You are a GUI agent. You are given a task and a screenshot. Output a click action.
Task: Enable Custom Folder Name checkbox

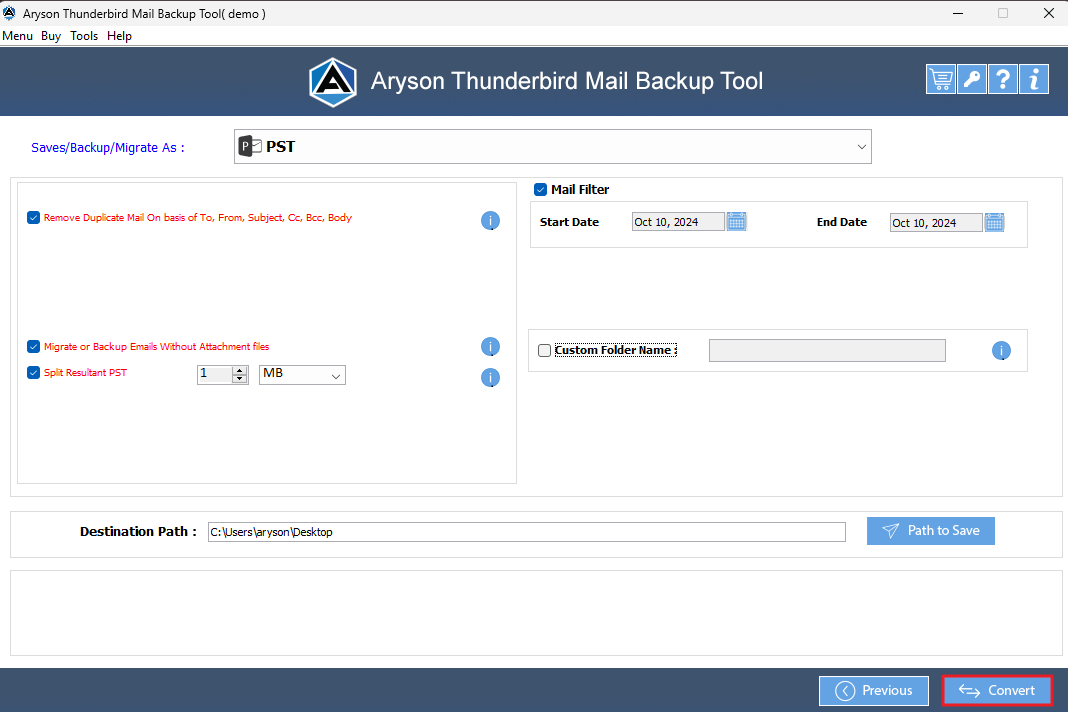pos(544,350)
